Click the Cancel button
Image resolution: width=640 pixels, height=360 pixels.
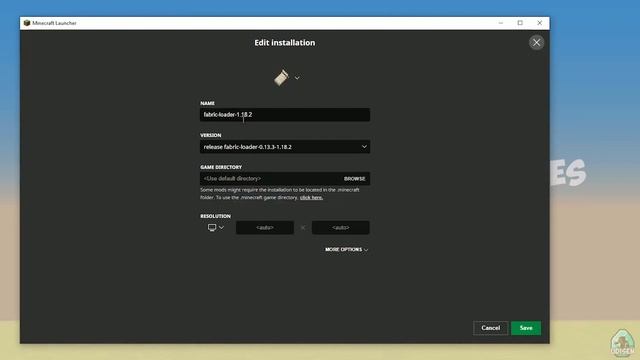coord(491,328)
